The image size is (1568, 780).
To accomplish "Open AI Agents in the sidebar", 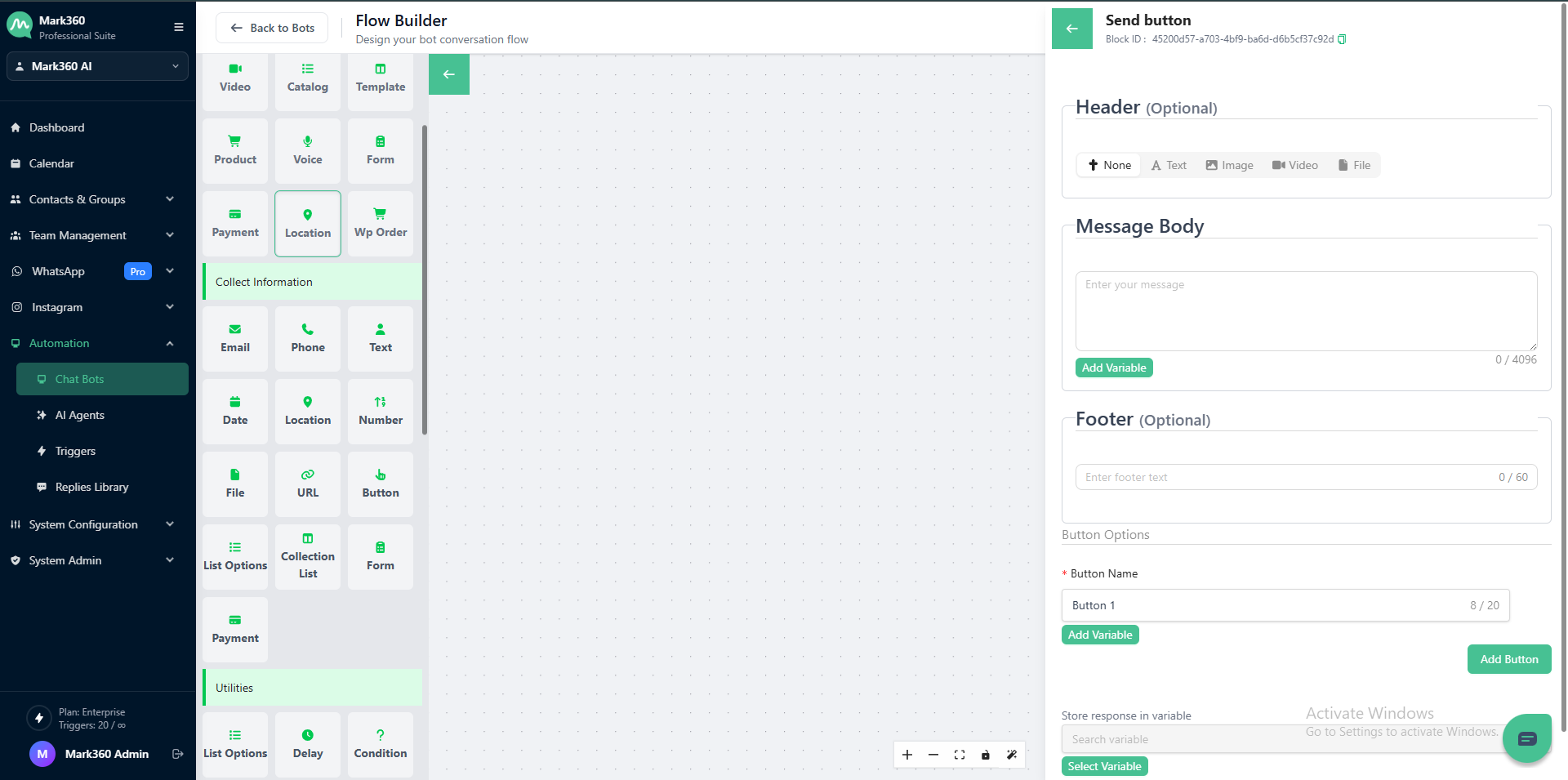I will click(x=79, y=415).
